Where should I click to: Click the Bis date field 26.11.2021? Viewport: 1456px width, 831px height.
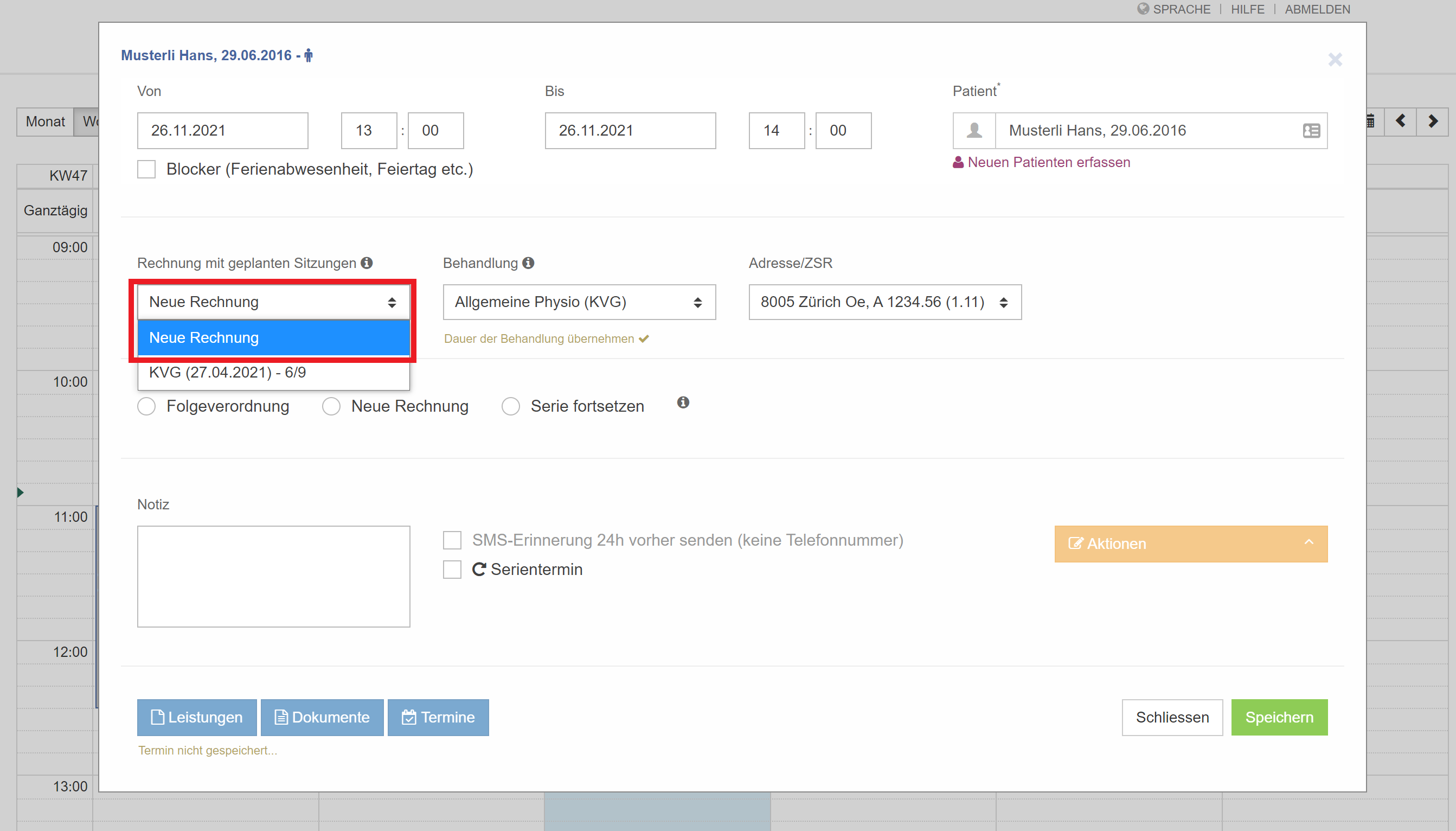(631, 131)
